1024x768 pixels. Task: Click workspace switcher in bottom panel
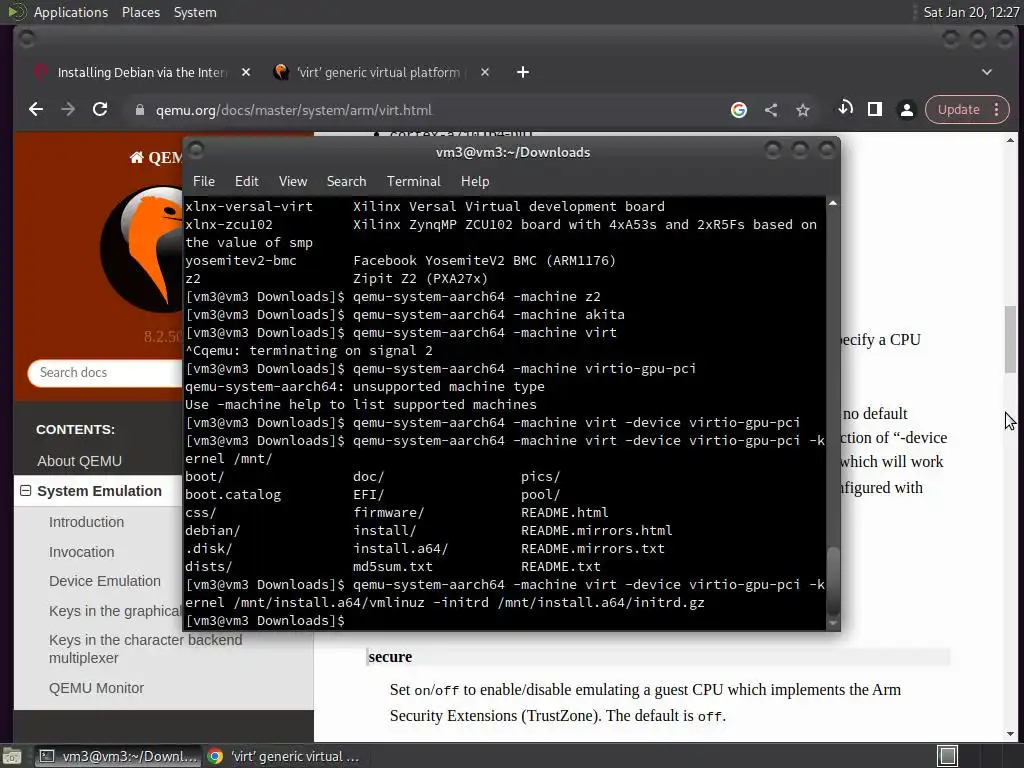[947, 756]
